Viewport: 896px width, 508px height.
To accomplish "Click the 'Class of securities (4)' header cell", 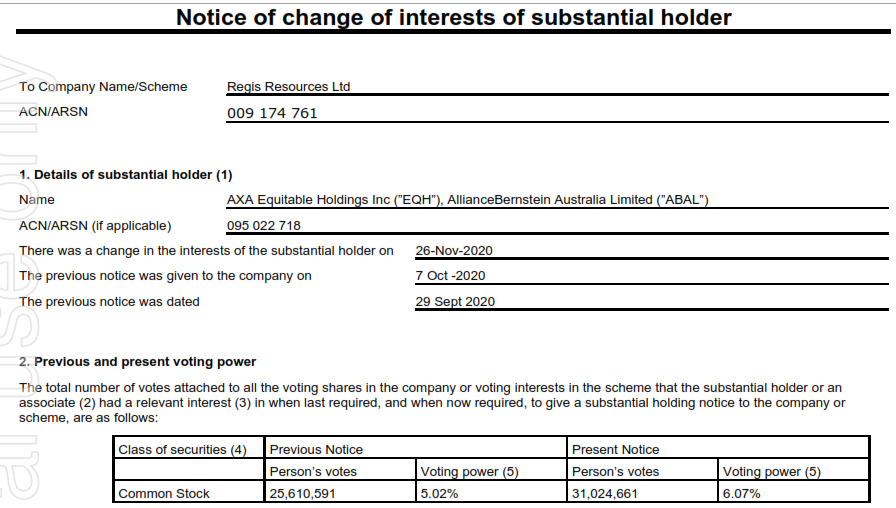I will [x=182, y=450].
